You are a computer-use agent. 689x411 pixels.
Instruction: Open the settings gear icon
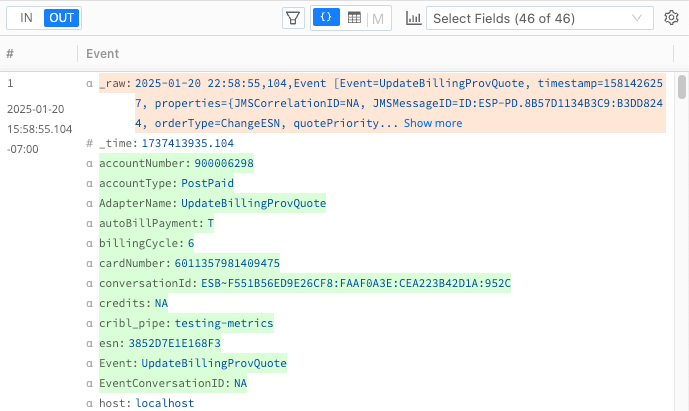point(671,18)
